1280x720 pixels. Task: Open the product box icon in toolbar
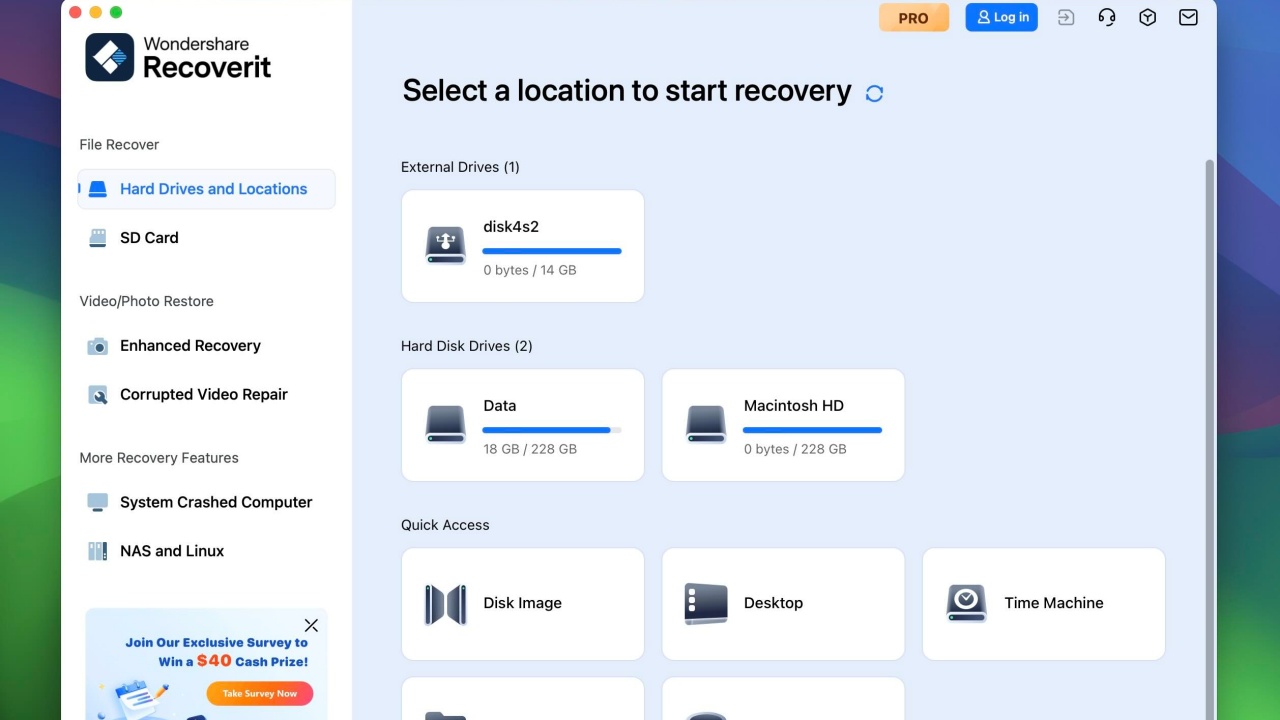point(1147,17)
